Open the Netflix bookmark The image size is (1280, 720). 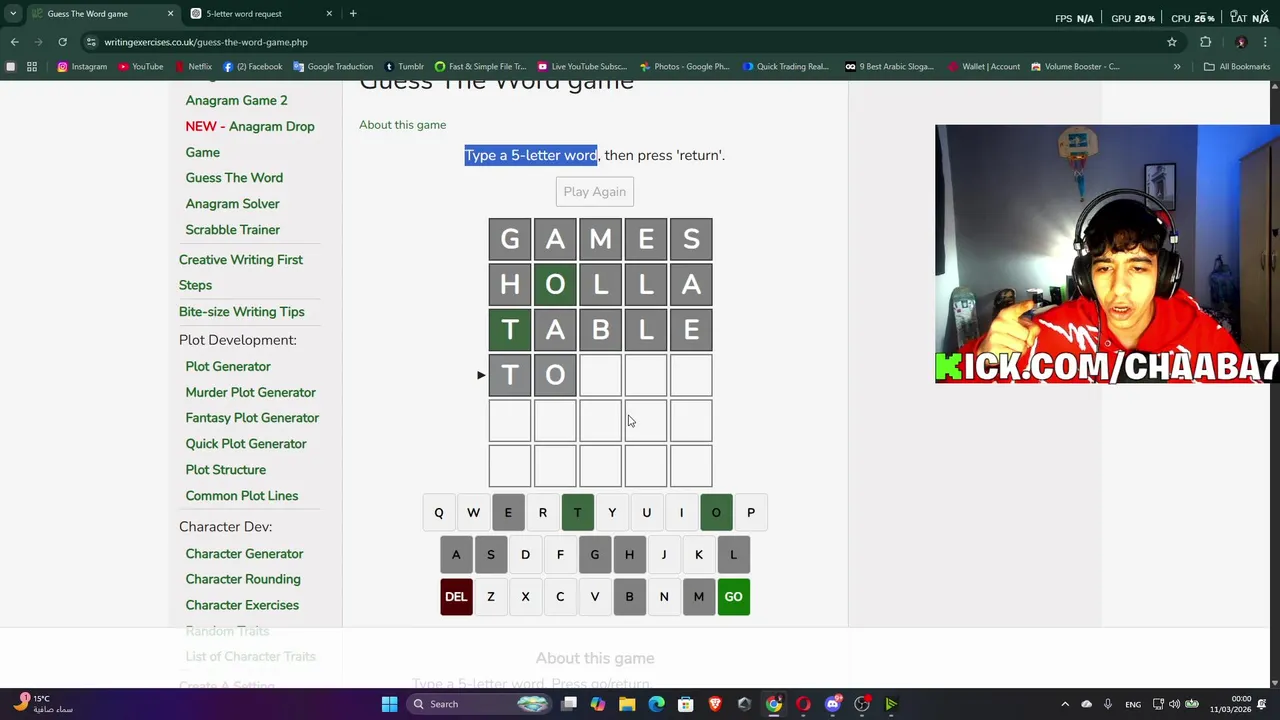tap(193, 67)
